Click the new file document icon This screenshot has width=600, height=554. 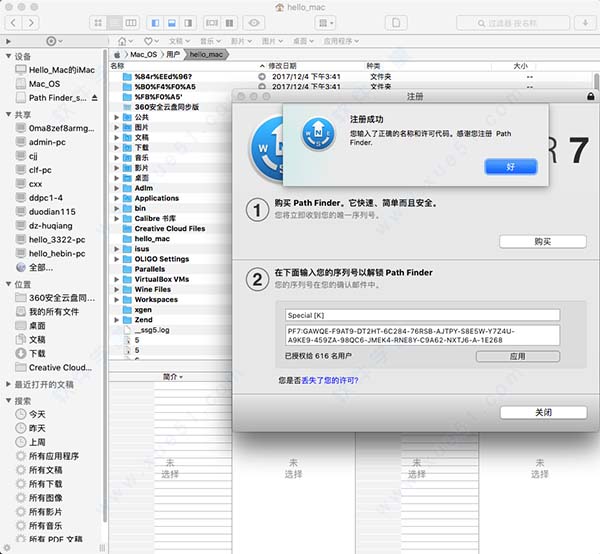pyautogui.click(x=396, y=23)
